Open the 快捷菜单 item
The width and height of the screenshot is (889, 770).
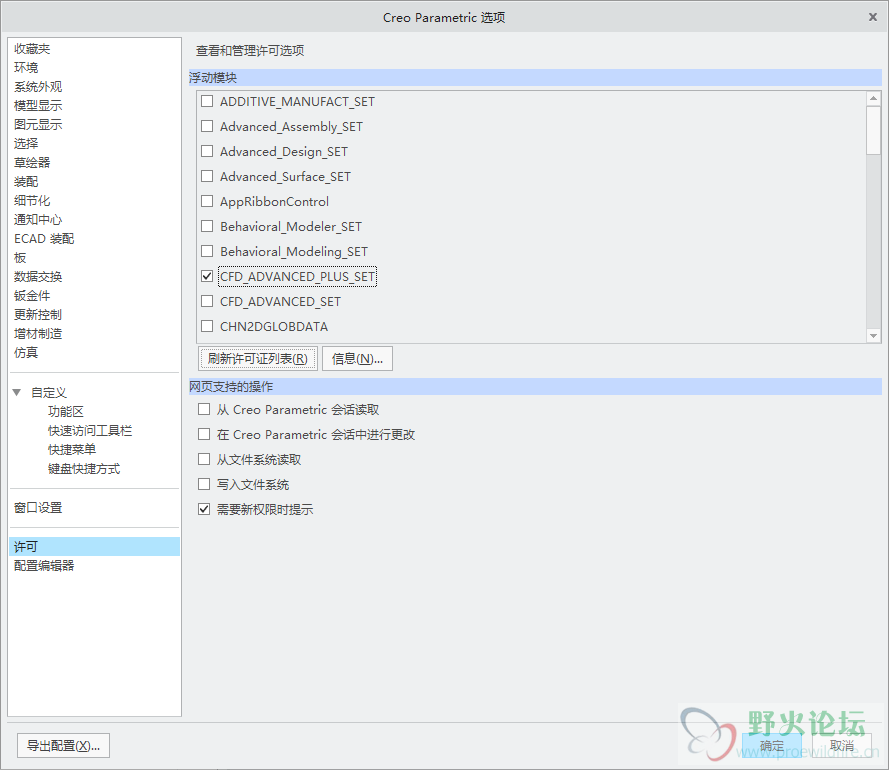72,450
